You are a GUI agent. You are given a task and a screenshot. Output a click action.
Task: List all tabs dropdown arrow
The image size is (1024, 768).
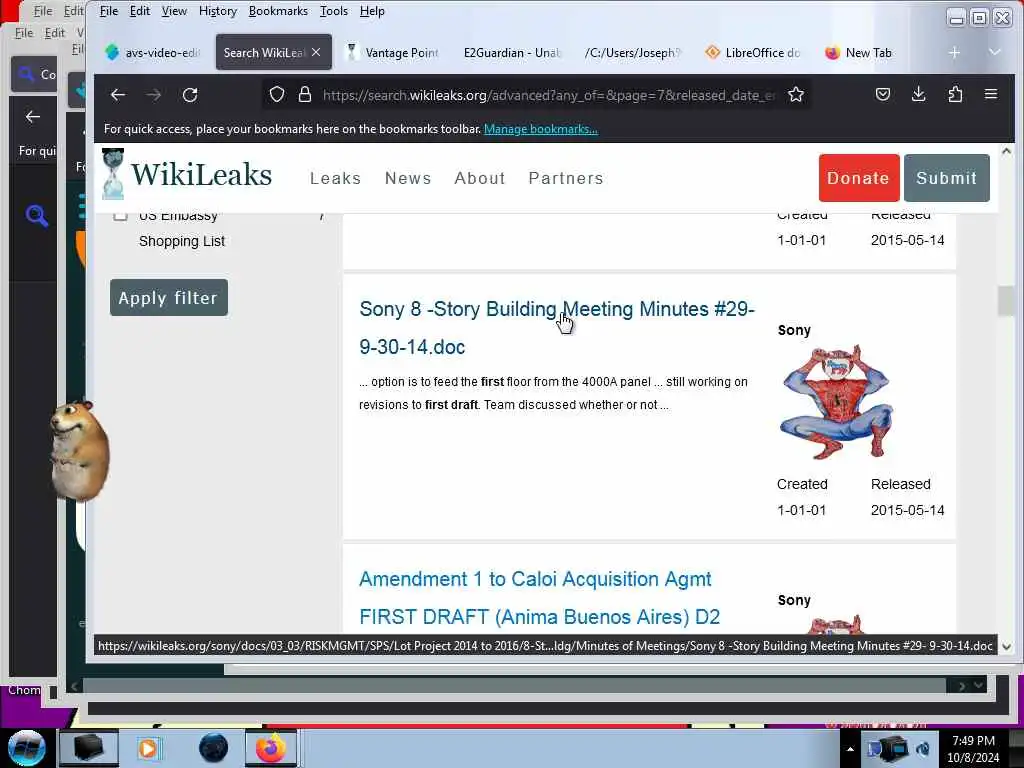tap(995, 52)
